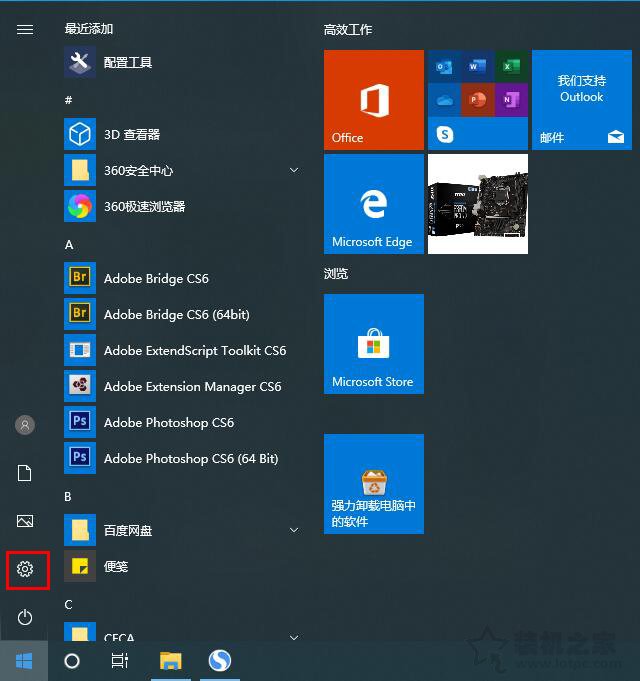Open Settings gear in Start sidebar
Image resolution: width=640 pixels, height=681 pixels.
click(x=25, y=569)
